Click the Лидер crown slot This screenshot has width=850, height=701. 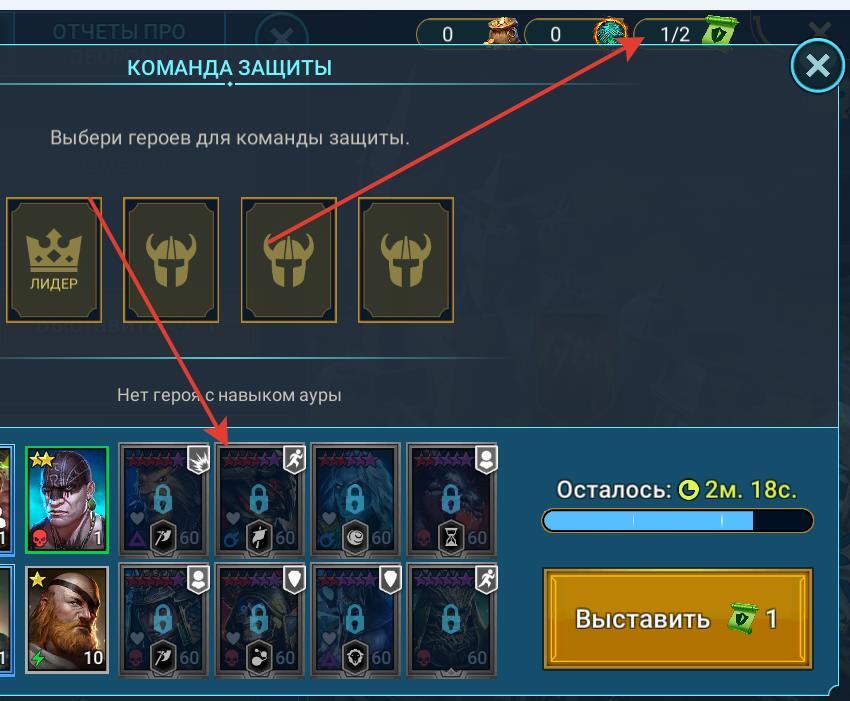(54, 260)
